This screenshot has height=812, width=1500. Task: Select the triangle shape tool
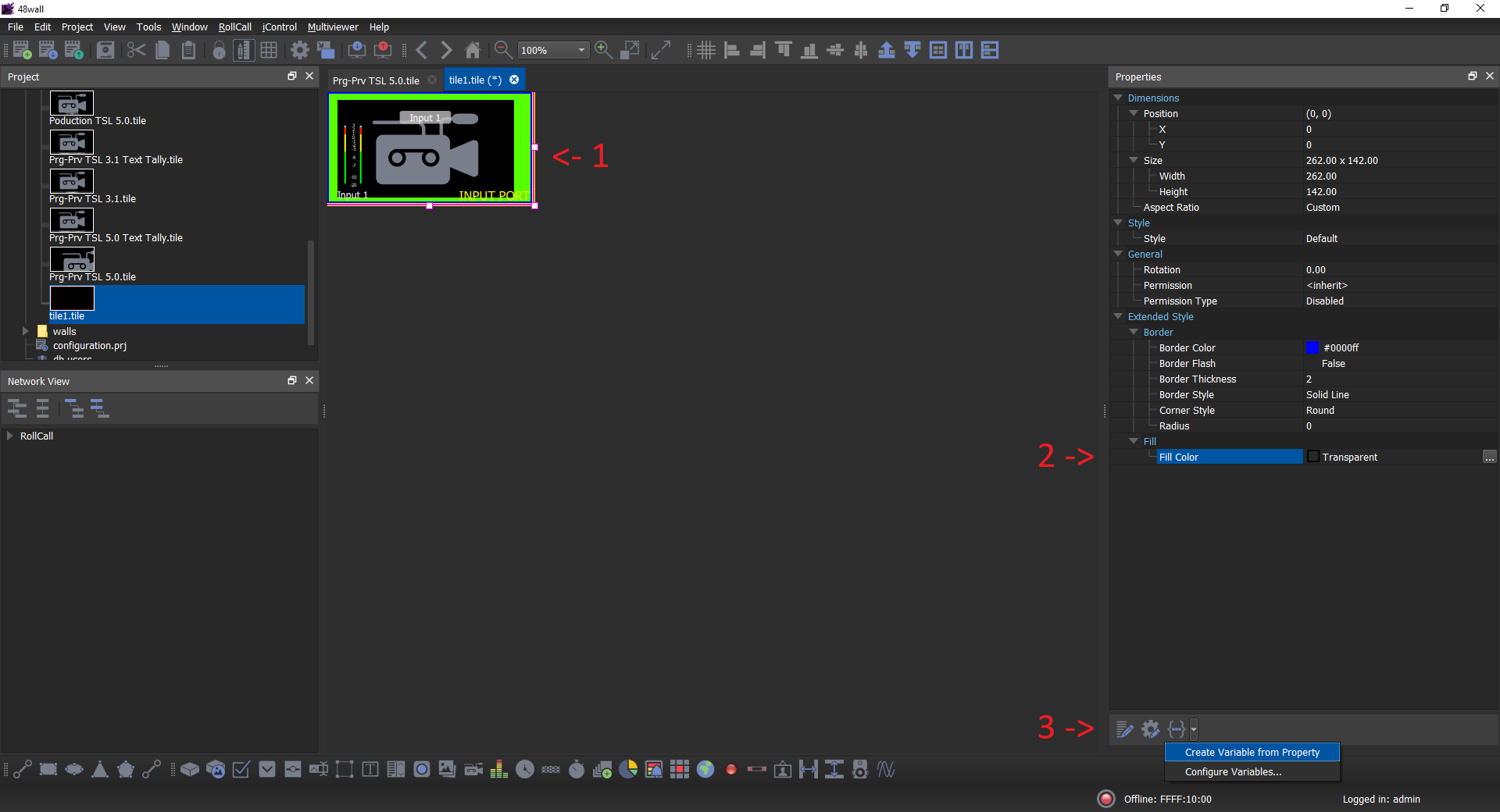[100, 770]
